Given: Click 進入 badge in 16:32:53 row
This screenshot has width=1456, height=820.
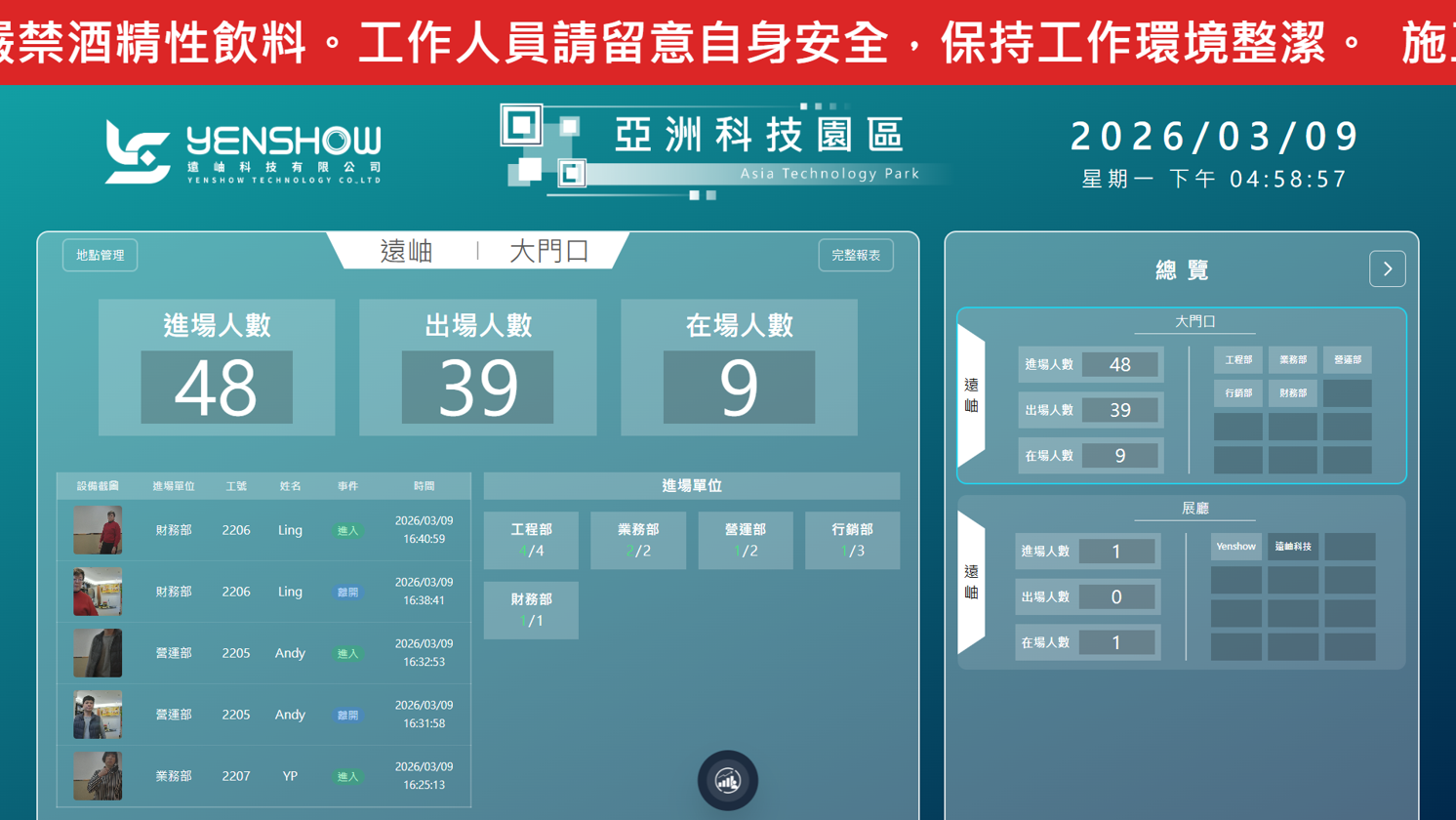Looking at the screenshot, I should pos(347,654).
